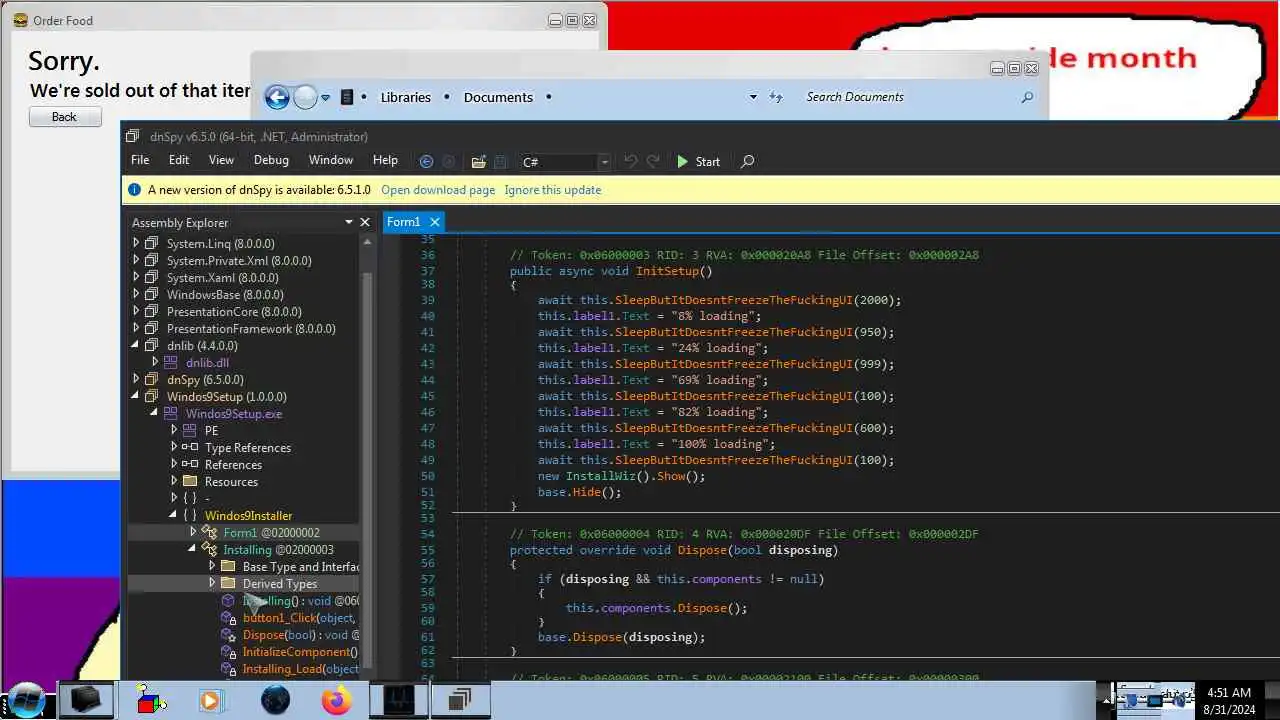Select the Windos9Installer namespace
The image size is (1280, 720).
pyautogui.click(x=248, y=515)
